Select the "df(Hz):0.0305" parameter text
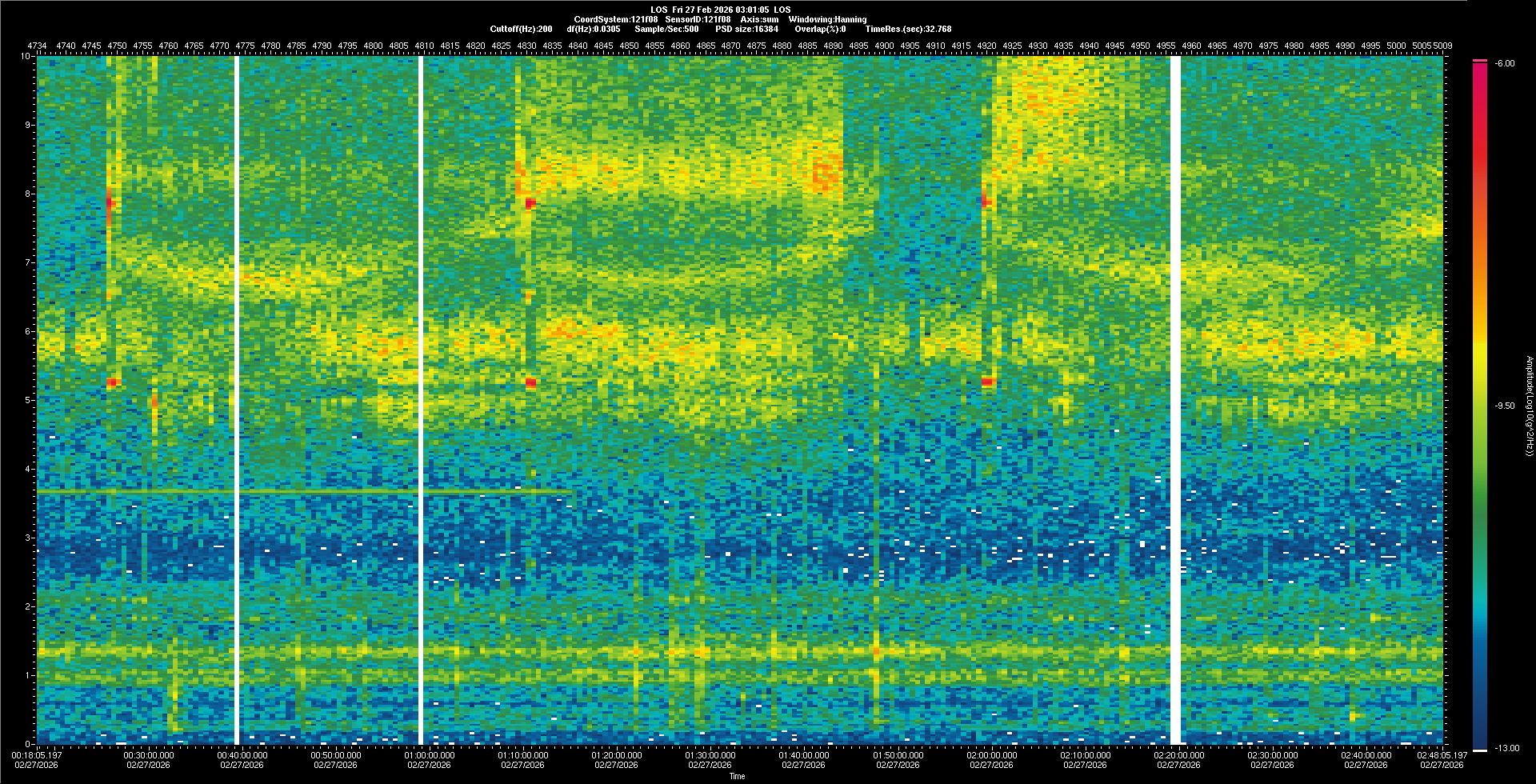Viewport: 1536px width, 784px height. pyautogui.click(x=593, y=29)
